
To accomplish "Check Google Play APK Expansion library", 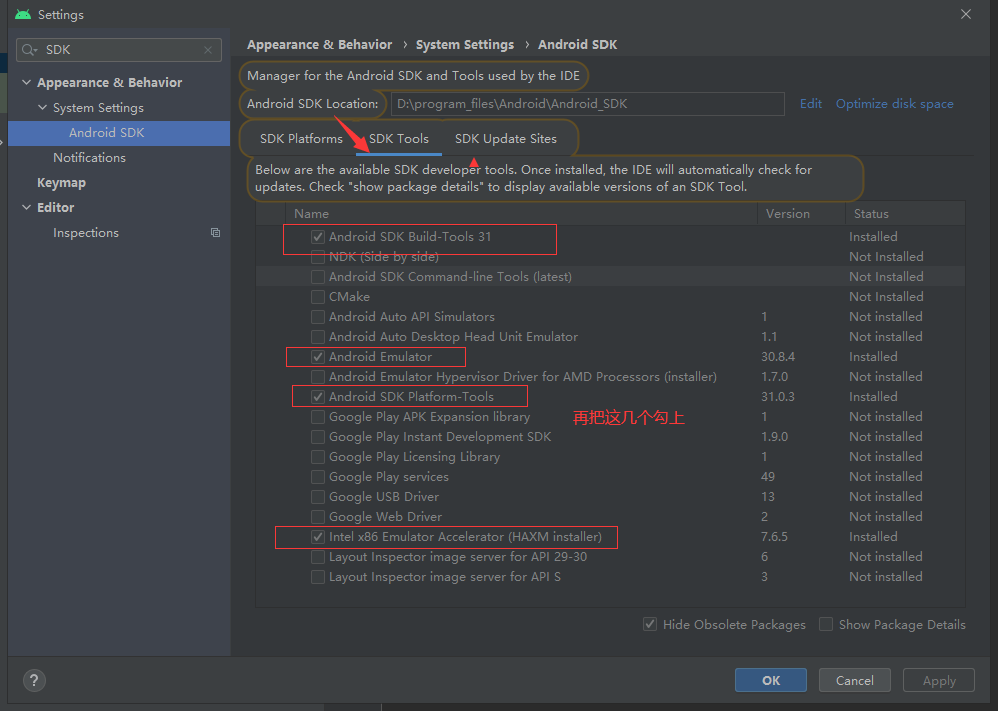I will 318,417.
